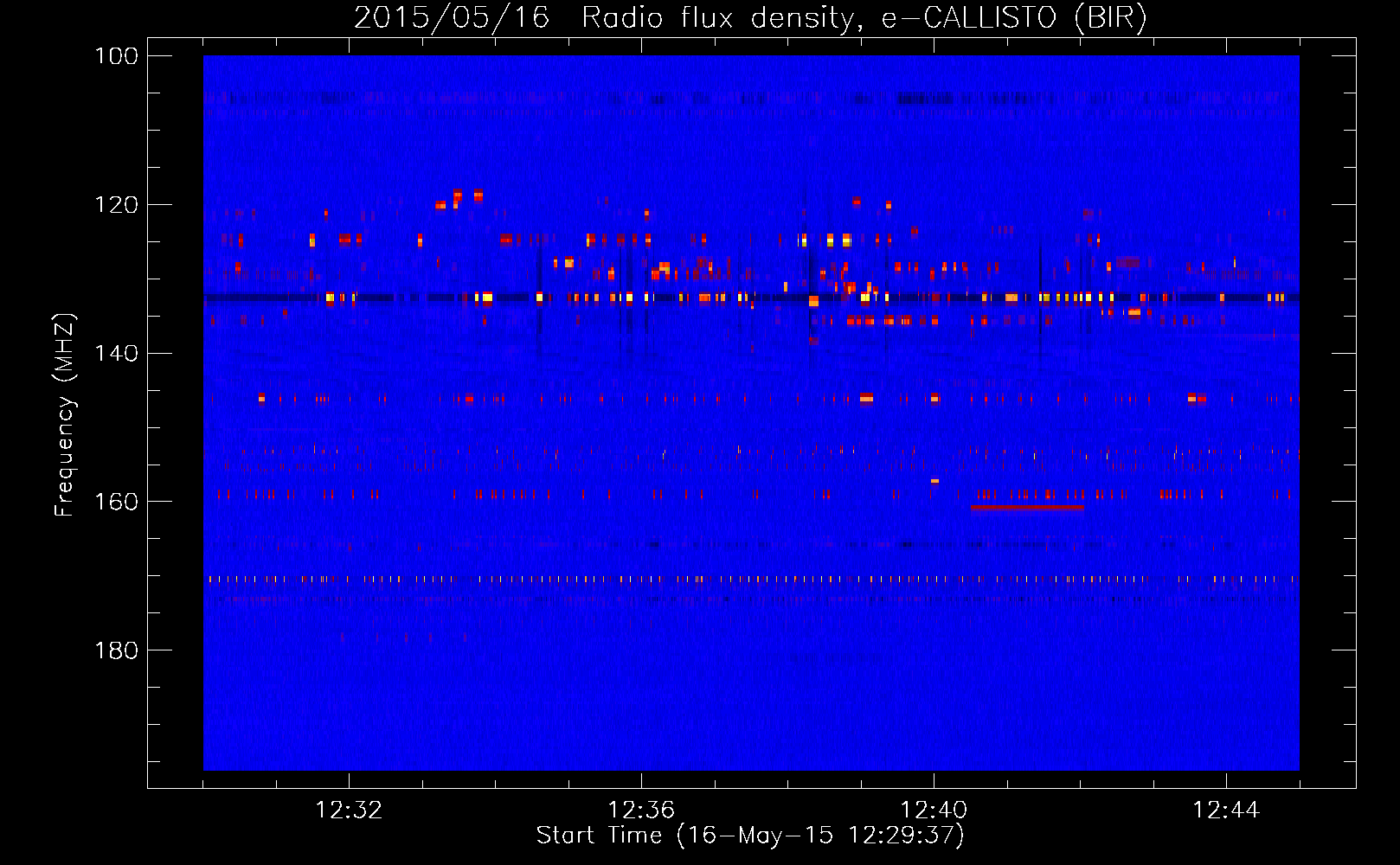This screenshot has height=865, width=1400.
Task: Click the '12:36' time tick label
Action: pyautogui.click(x=641, y=811)
